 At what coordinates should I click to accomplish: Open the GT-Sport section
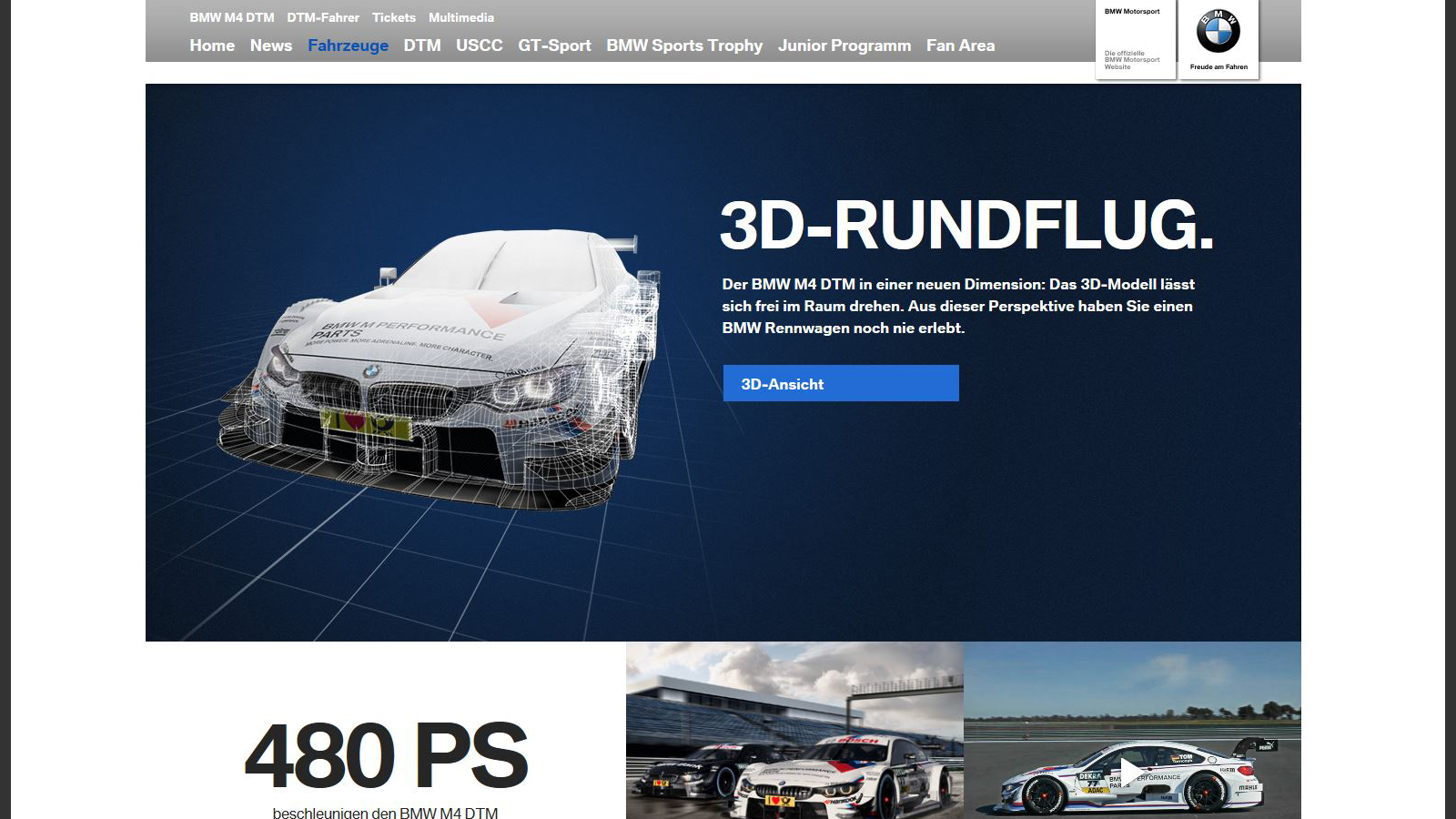coord(554,45)
